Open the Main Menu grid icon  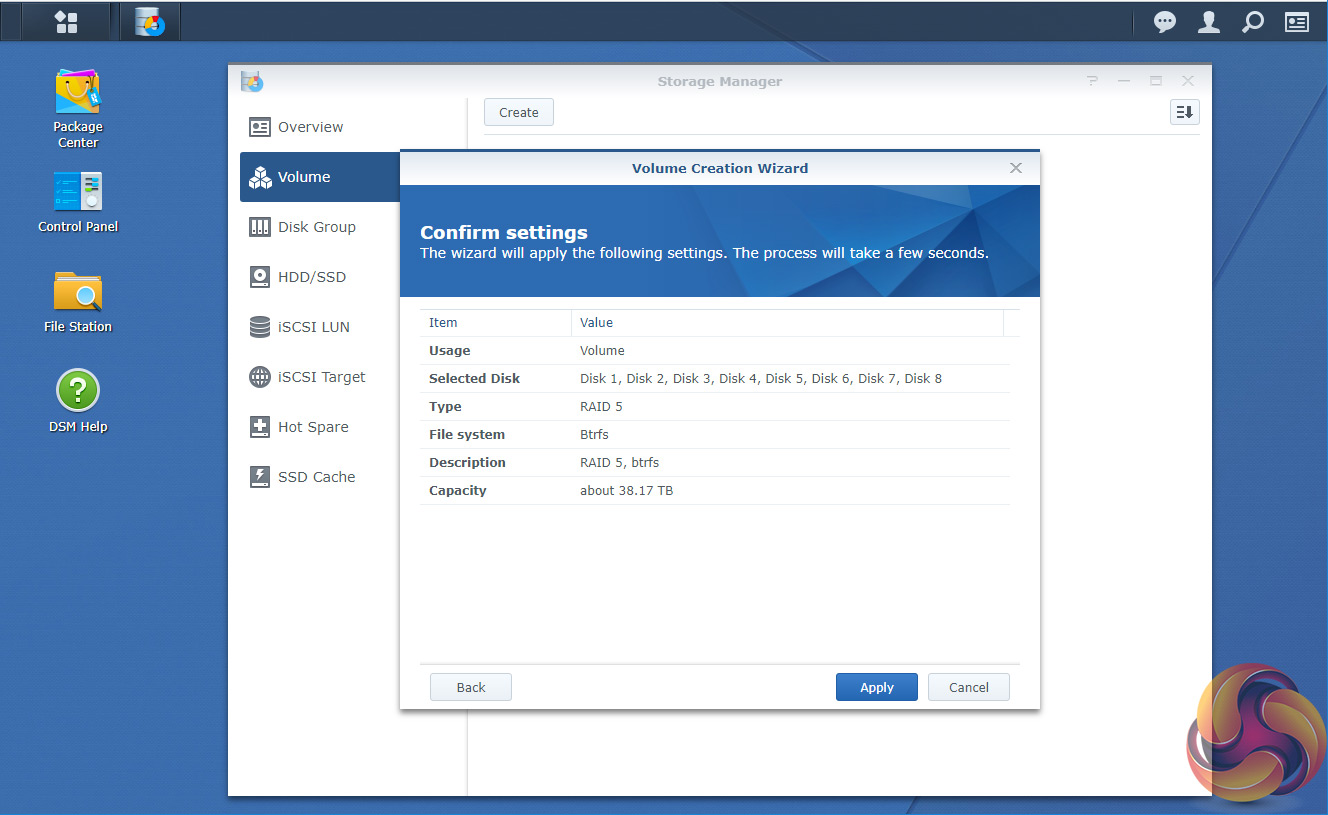(x=66, y=21)
